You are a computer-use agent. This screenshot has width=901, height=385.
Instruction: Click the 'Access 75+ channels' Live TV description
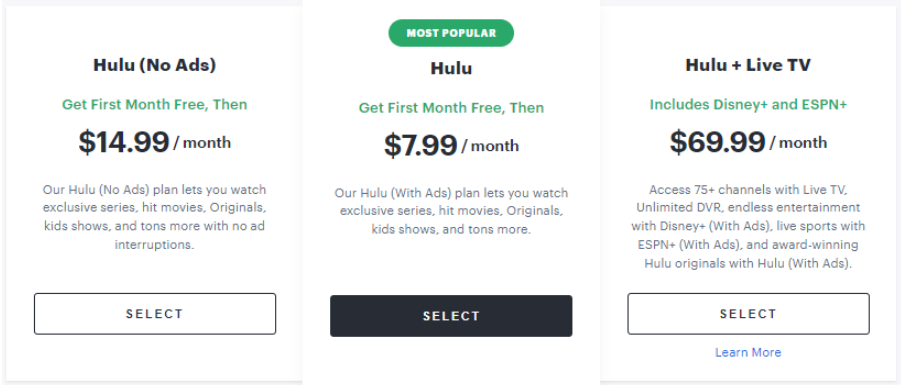(748, 226)
